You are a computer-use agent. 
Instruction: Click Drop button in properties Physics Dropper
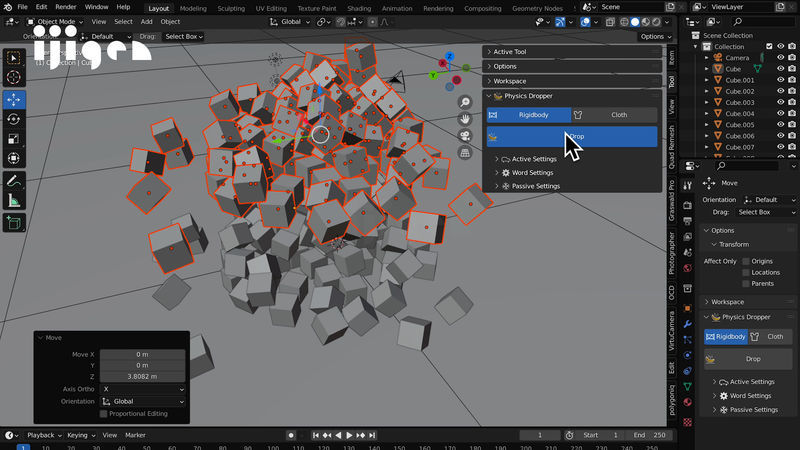pos(748,359)
